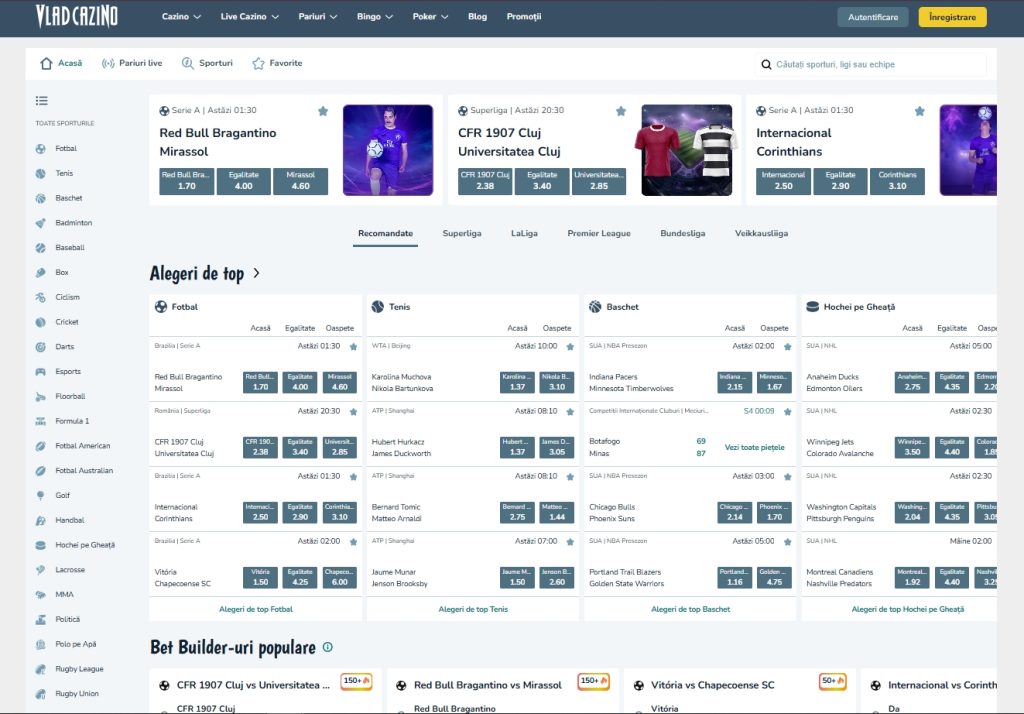Open the Pariuri live section

click(132, 63)
